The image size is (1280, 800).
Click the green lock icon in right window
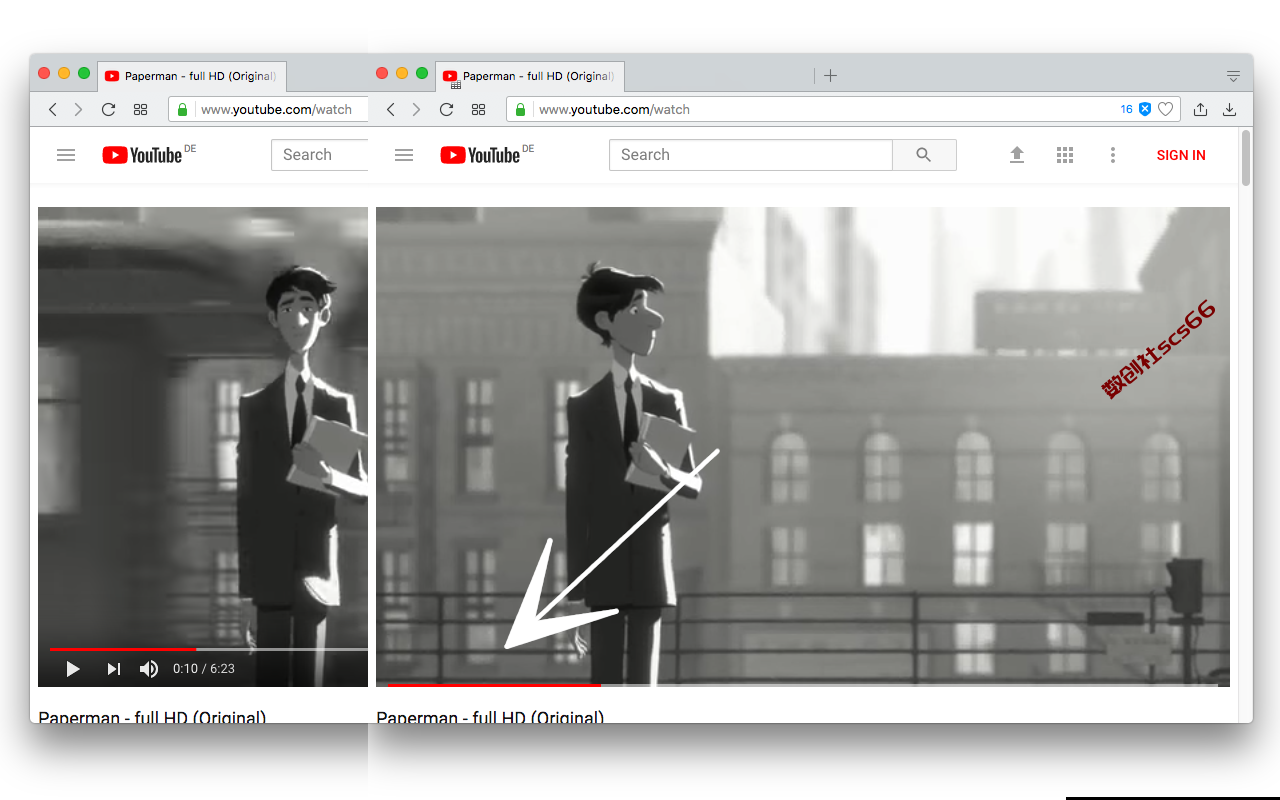pyautogui.click(x=520, y=109)
